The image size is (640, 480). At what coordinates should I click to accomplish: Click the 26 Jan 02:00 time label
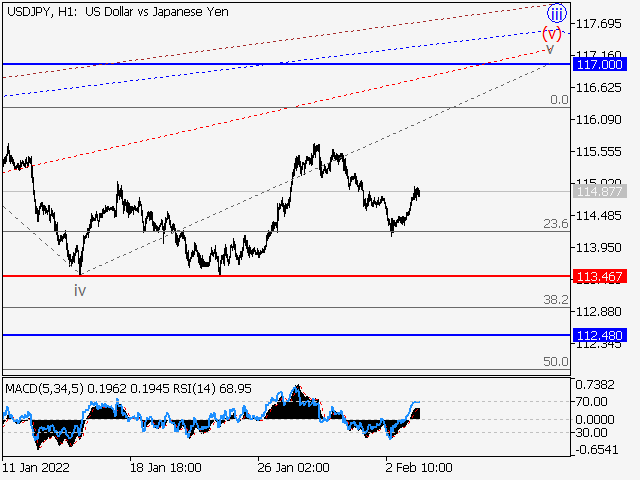tap(293, 467)
